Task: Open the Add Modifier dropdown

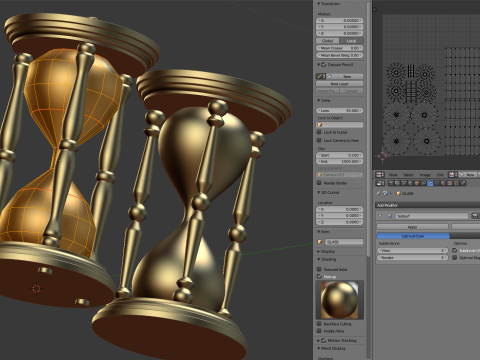Action: [428, 205]
